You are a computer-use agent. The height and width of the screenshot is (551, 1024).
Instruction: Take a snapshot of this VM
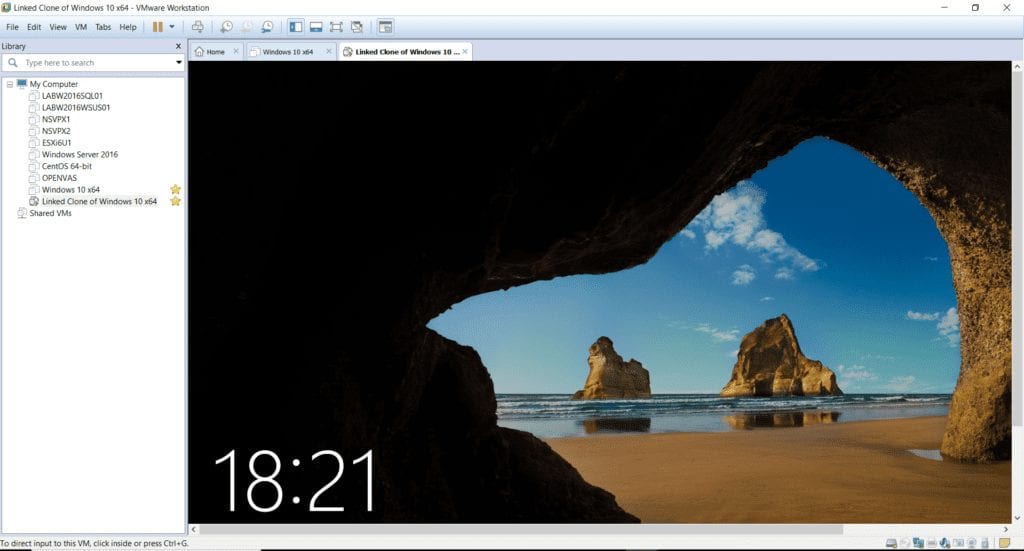point(226,27)
